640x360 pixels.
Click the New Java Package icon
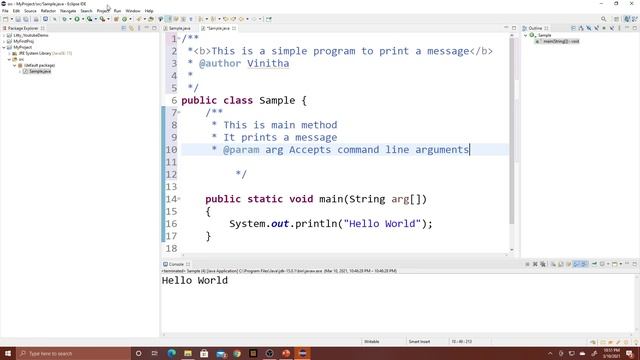pos(116,19)
